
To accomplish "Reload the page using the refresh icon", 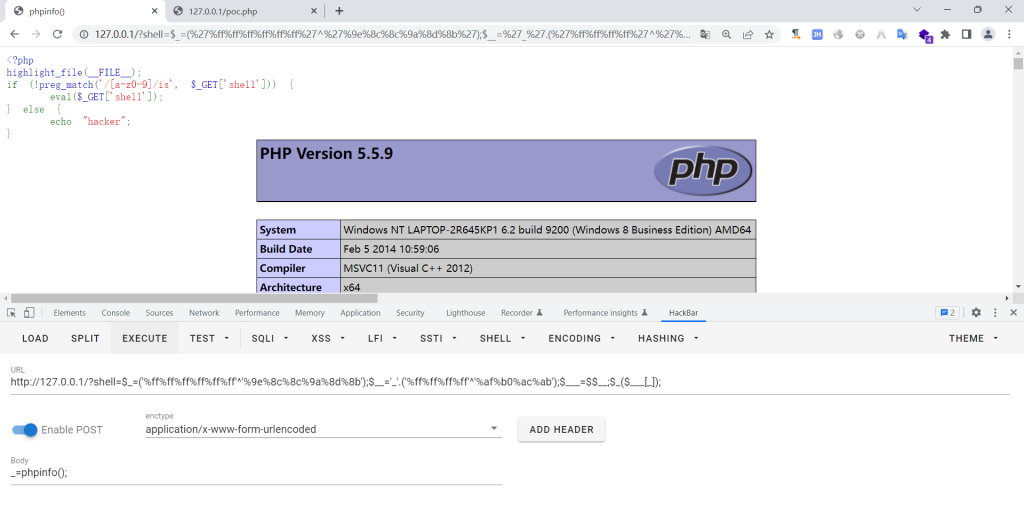I will pos(57,34).
